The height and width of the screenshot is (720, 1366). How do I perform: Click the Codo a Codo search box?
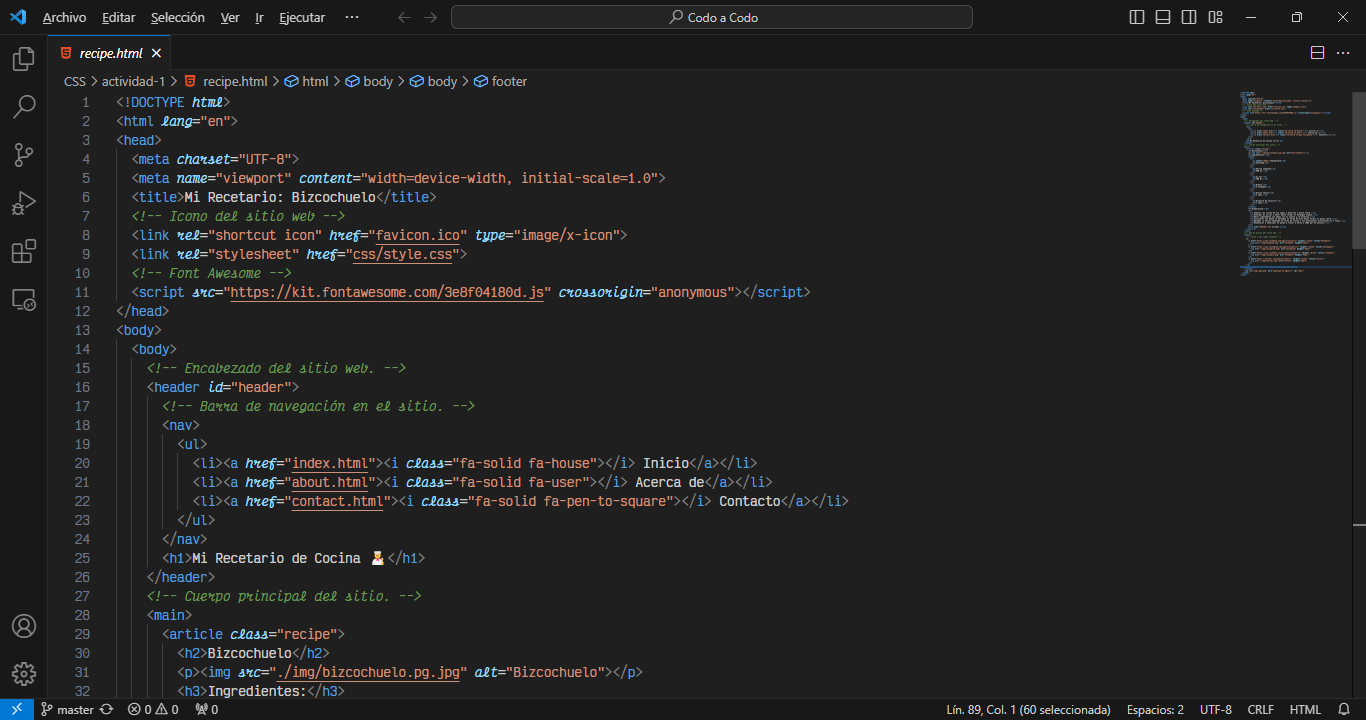click(x=711, y=17)
